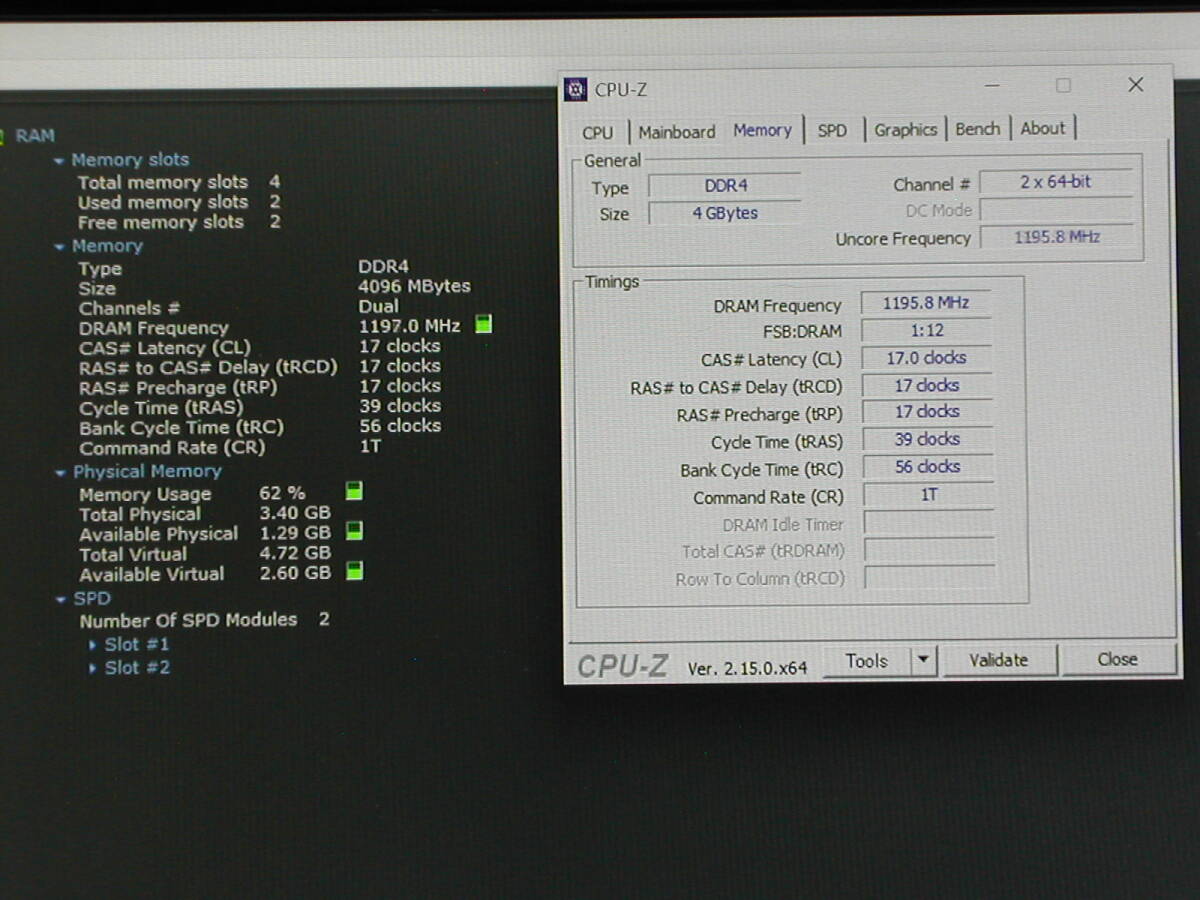Click the RAS# Precharge value field in CPU-Z
Viewport: 1200px width, 900px height.
928,412
